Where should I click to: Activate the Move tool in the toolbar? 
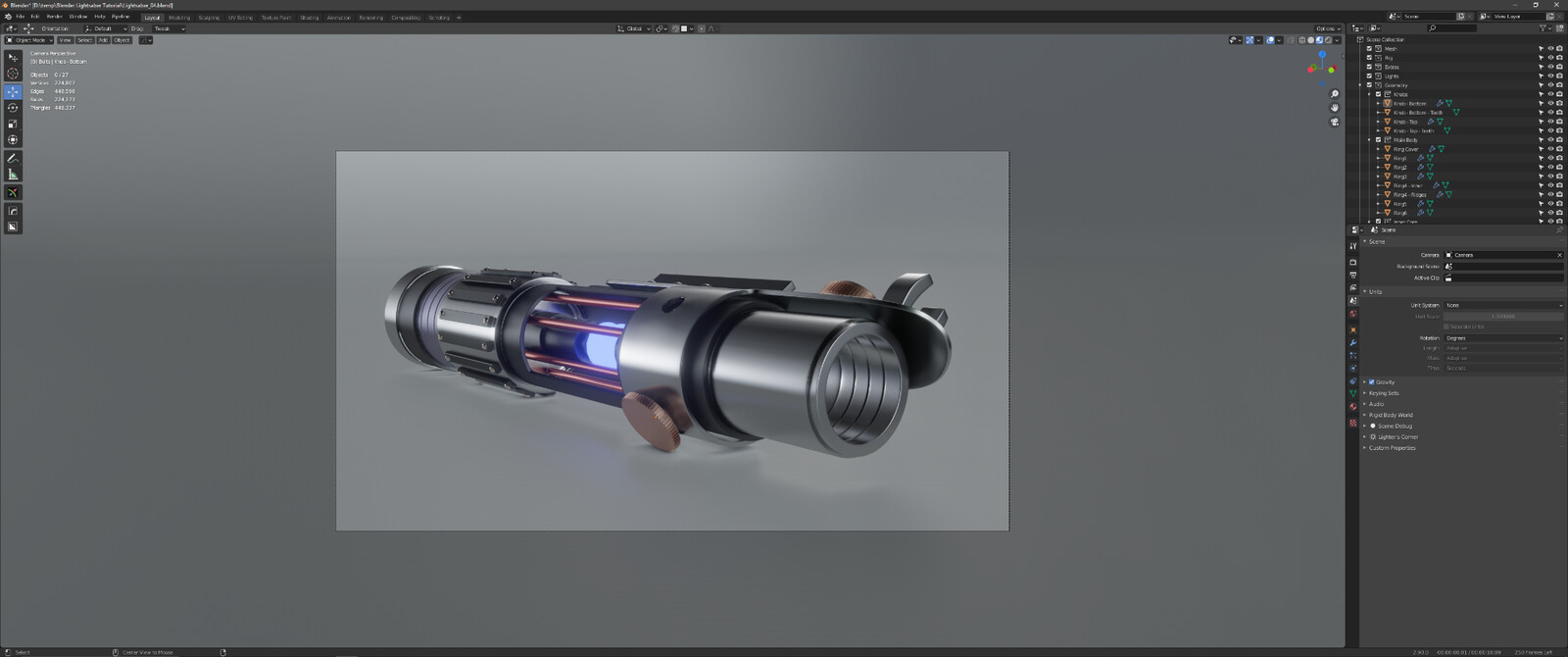coord(13,91)
